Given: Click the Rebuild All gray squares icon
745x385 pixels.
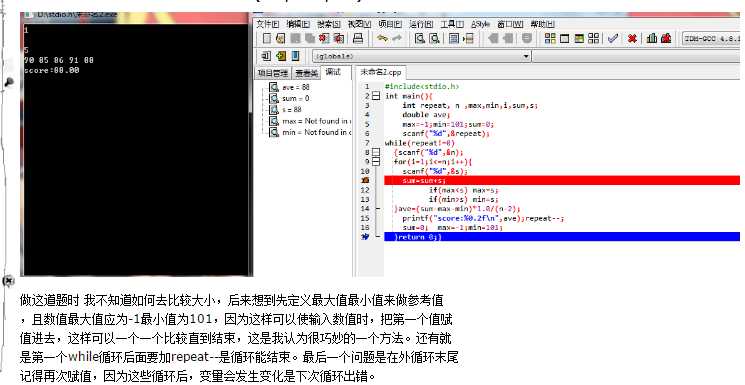Looking at the screenshot, I should 593,38.
